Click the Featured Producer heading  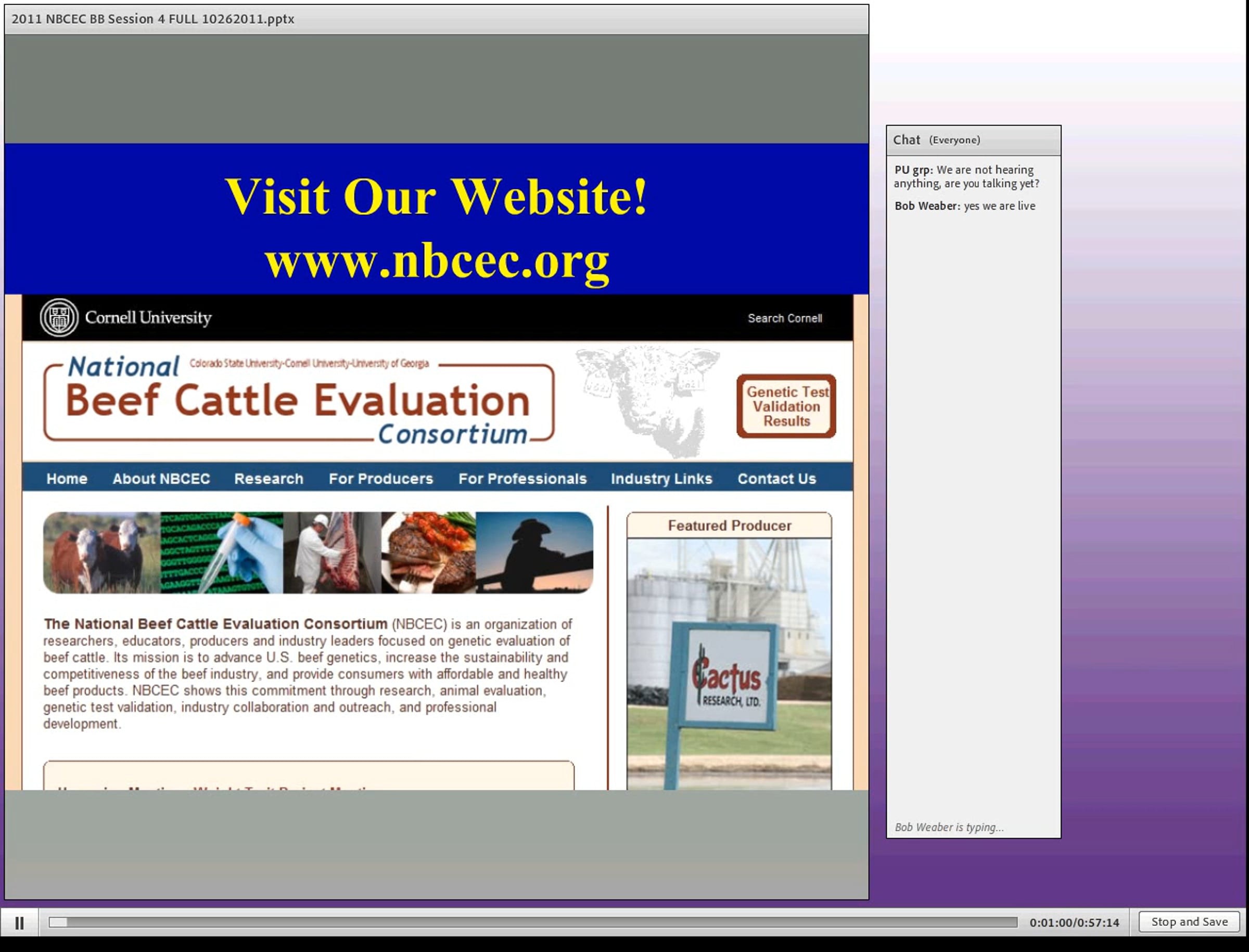729,526
